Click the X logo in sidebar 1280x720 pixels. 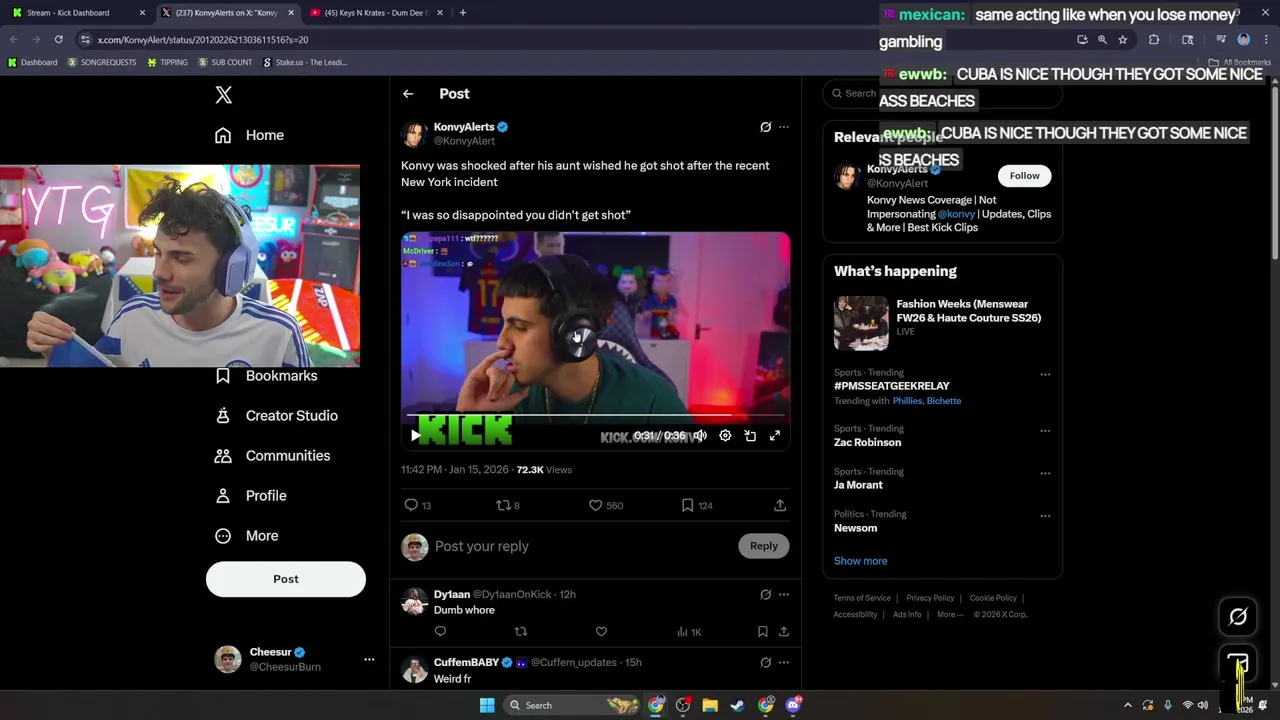tap(223, 95)
